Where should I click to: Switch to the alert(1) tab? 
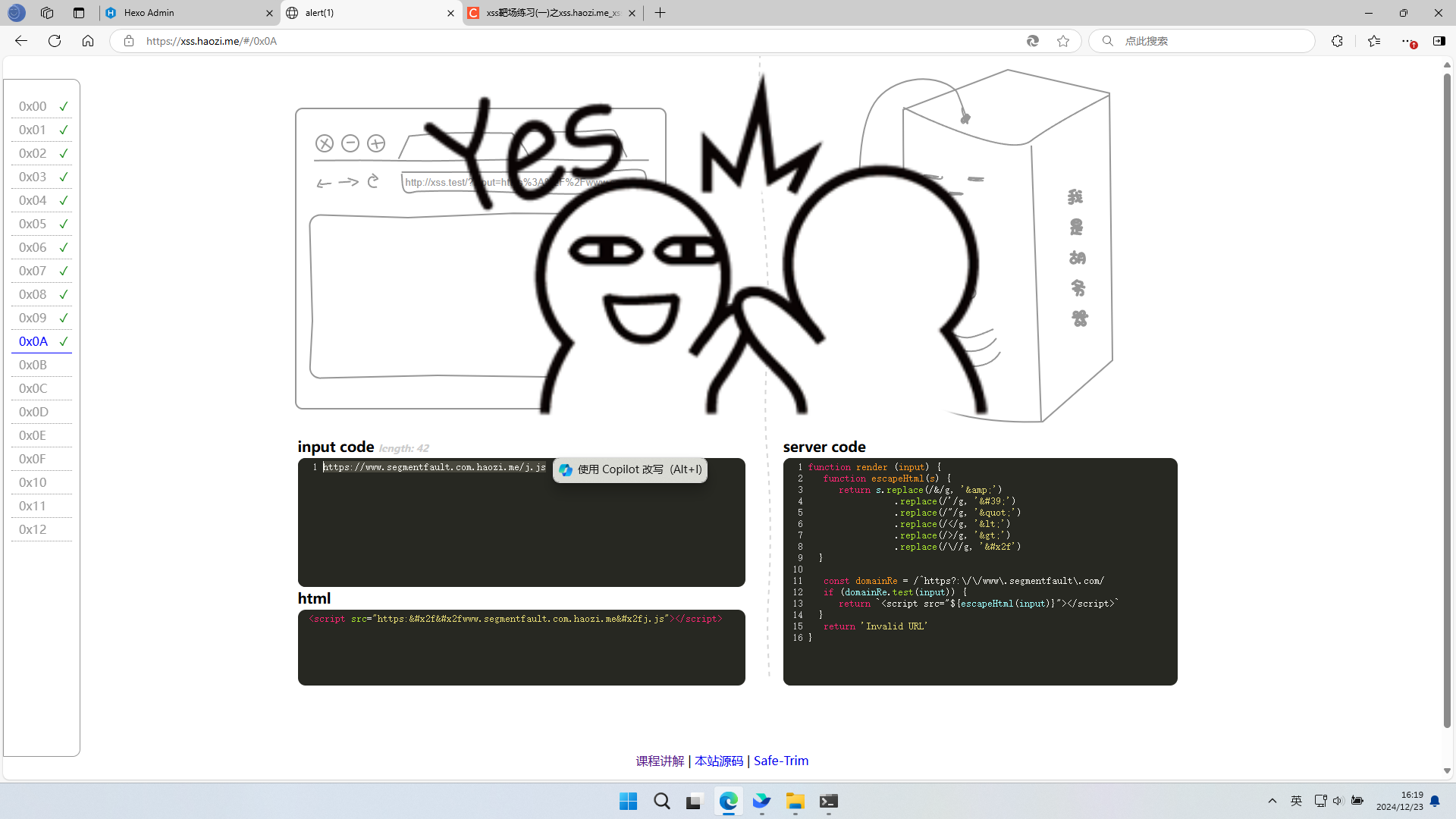371,13
